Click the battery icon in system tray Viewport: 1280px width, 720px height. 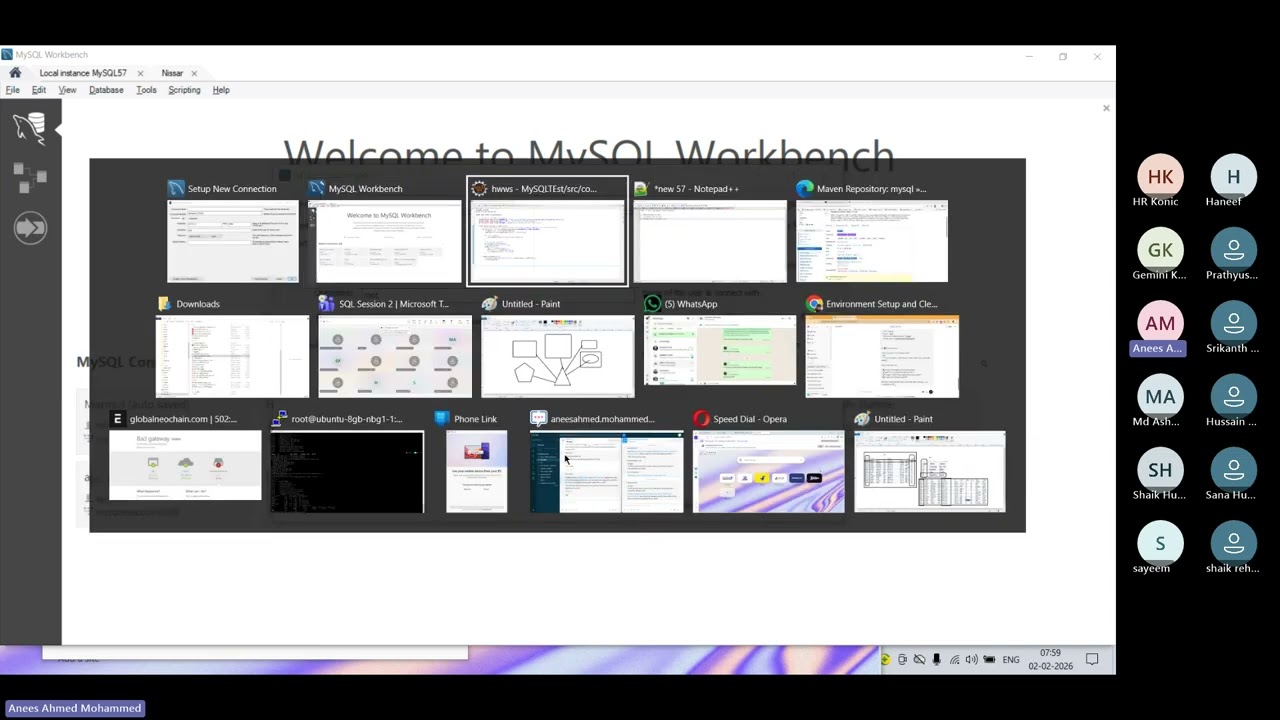point(989,660)
